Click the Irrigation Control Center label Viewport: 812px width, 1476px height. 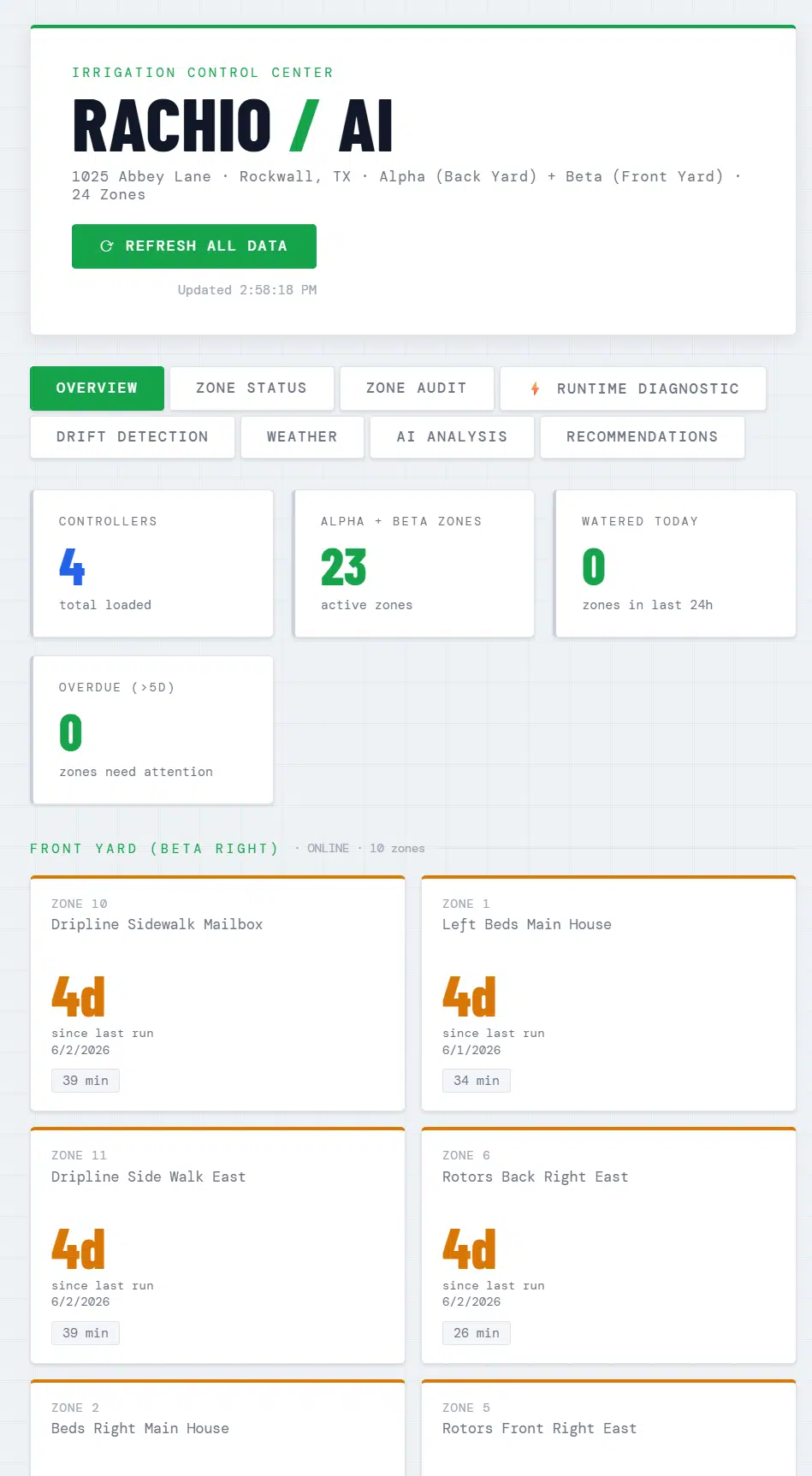point(203,73)
